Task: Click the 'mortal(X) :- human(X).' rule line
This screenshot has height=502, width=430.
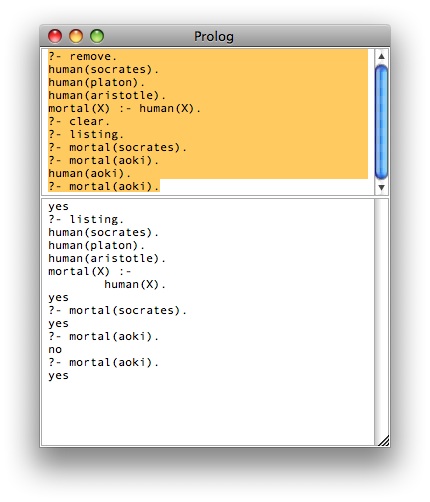Action: (x=124, y=108)
